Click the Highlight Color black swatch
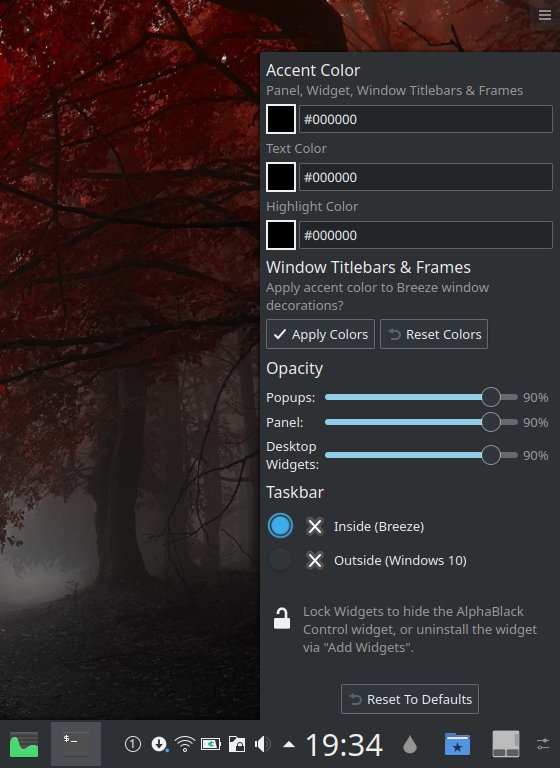The image size is (560, 768). point(281,235)
